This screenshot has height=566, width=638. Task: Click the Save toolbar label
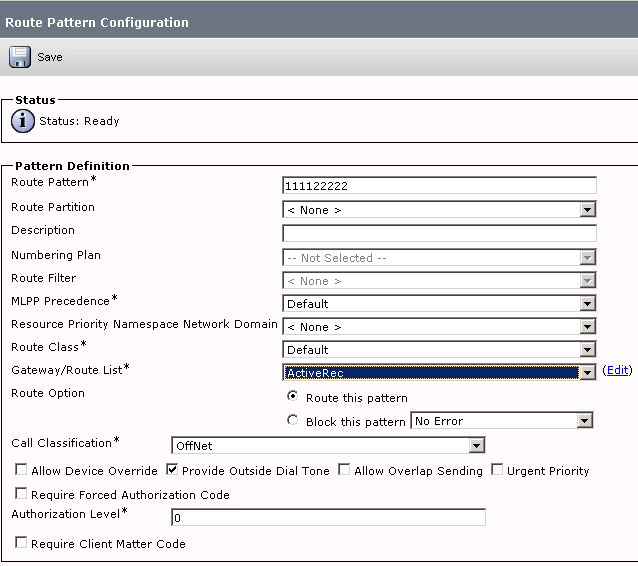(x=50, y=57)
